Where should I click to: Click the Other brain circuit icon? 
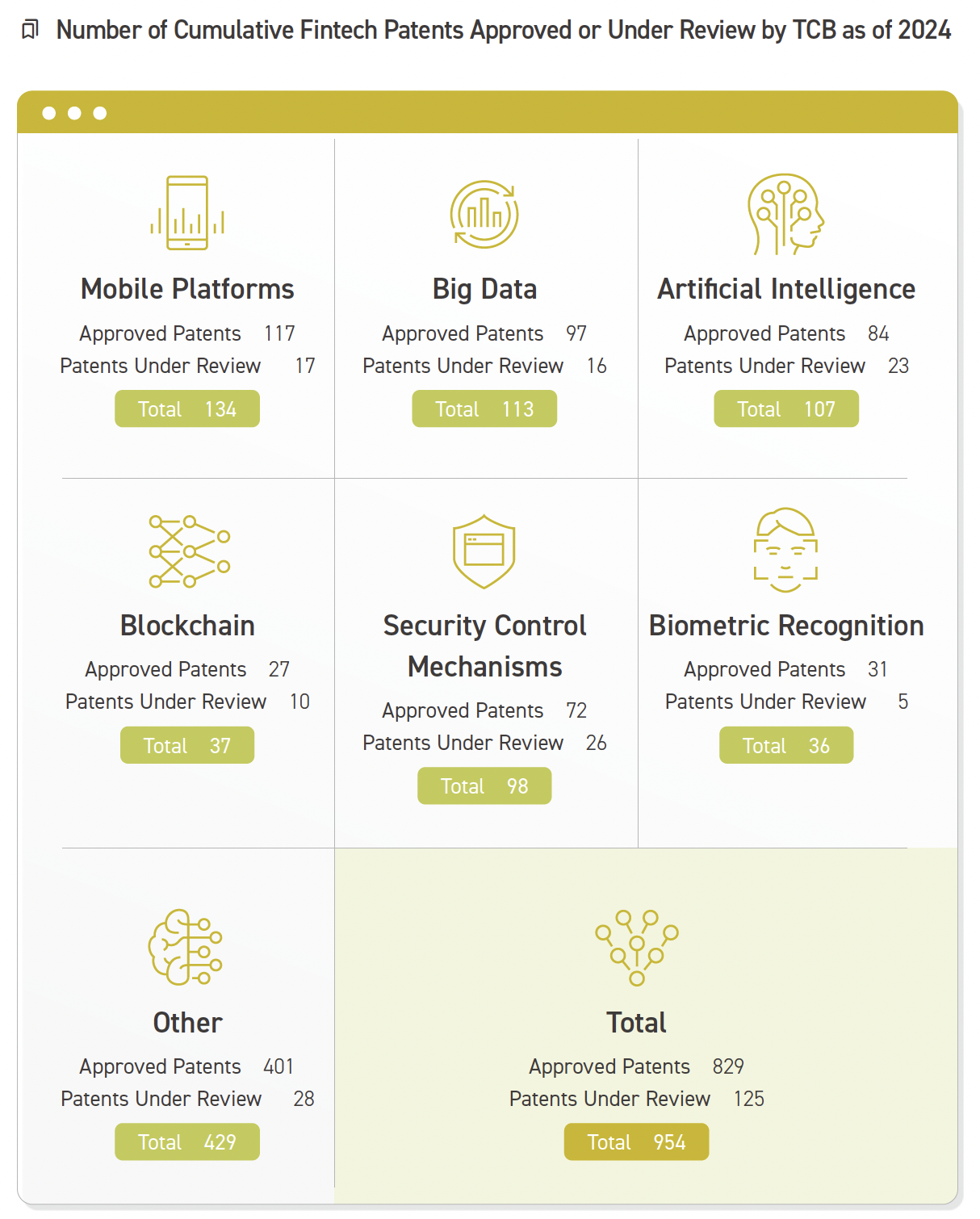pyautogui.click(x=186, y=947)
